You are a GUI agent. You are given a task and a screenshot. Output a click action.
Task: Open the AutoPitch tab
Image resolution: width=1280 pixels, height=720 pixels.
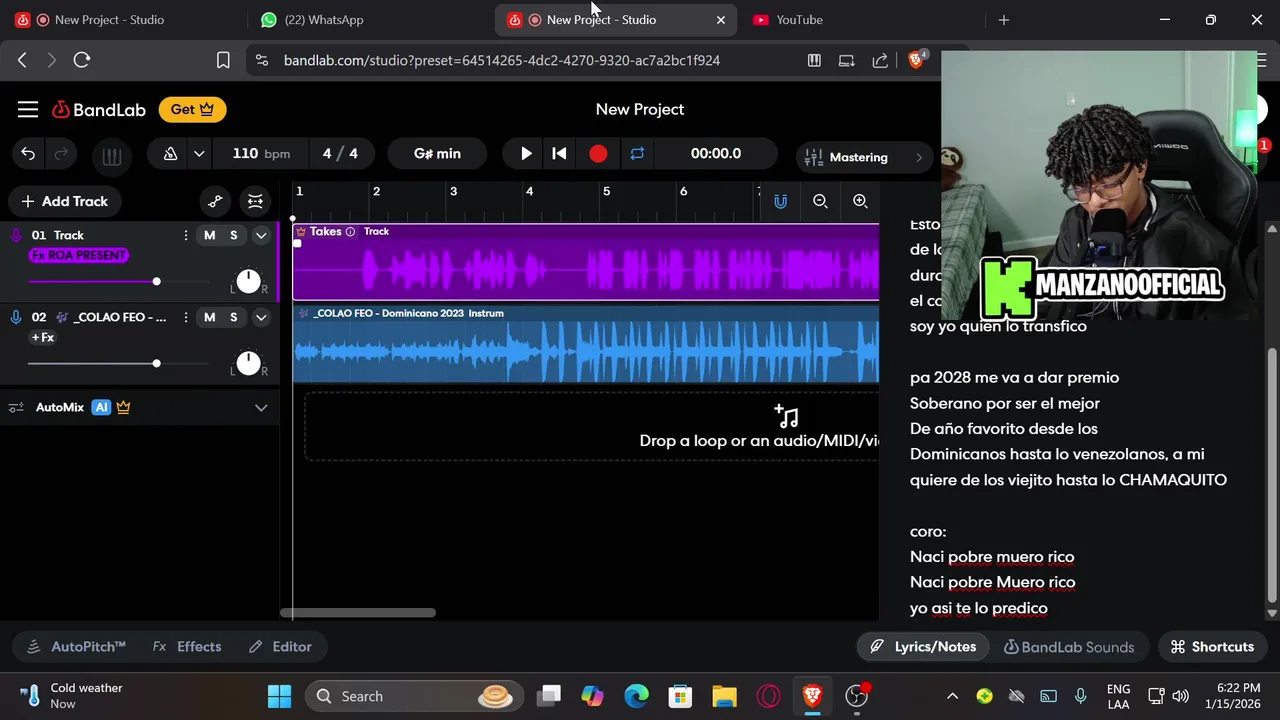[x=76, y=646]
